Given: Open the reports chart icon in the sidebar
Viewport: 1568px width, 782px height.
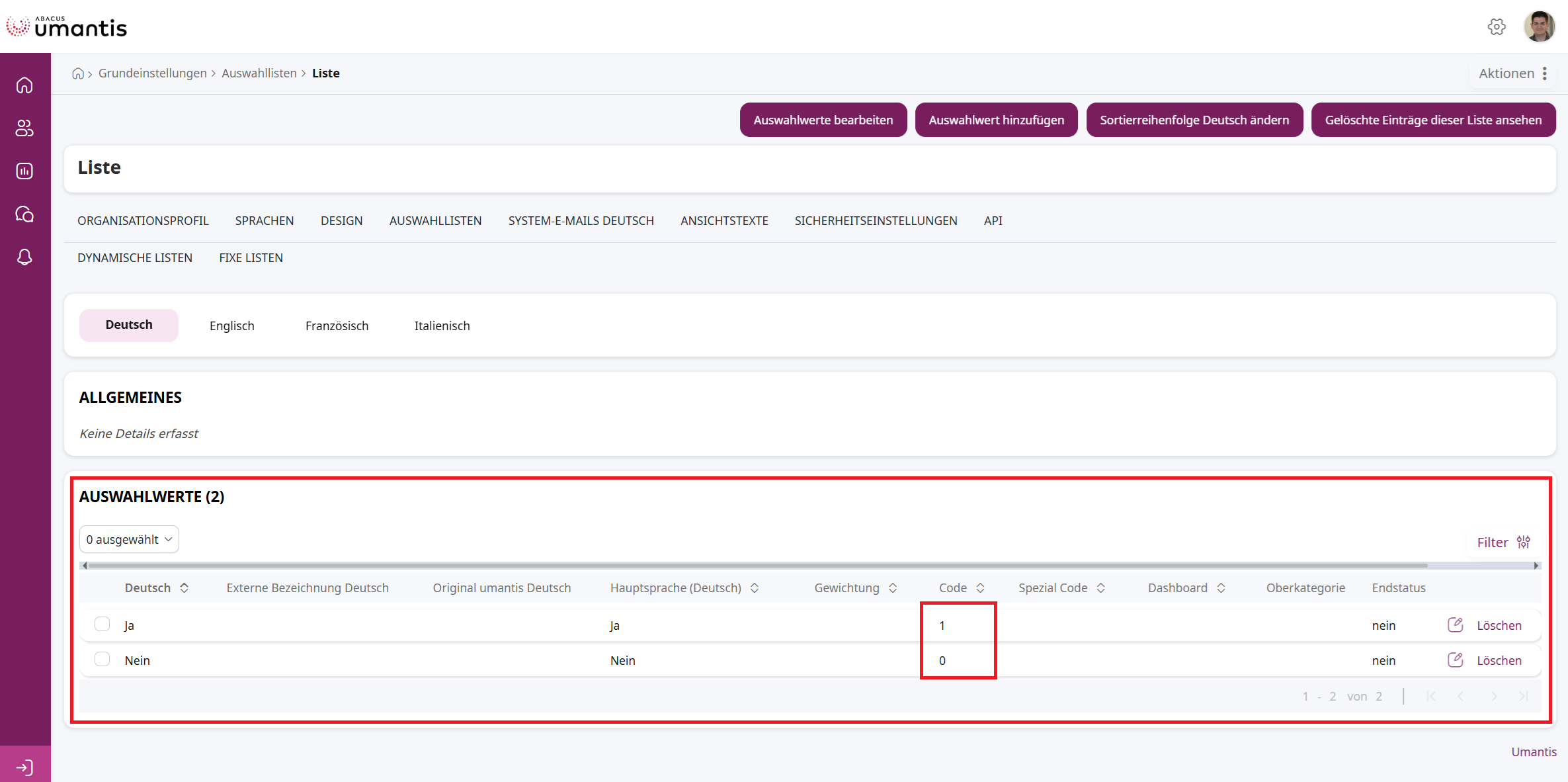Looking at the screenshot, I should pyautogui.click(x=24, y=171).
